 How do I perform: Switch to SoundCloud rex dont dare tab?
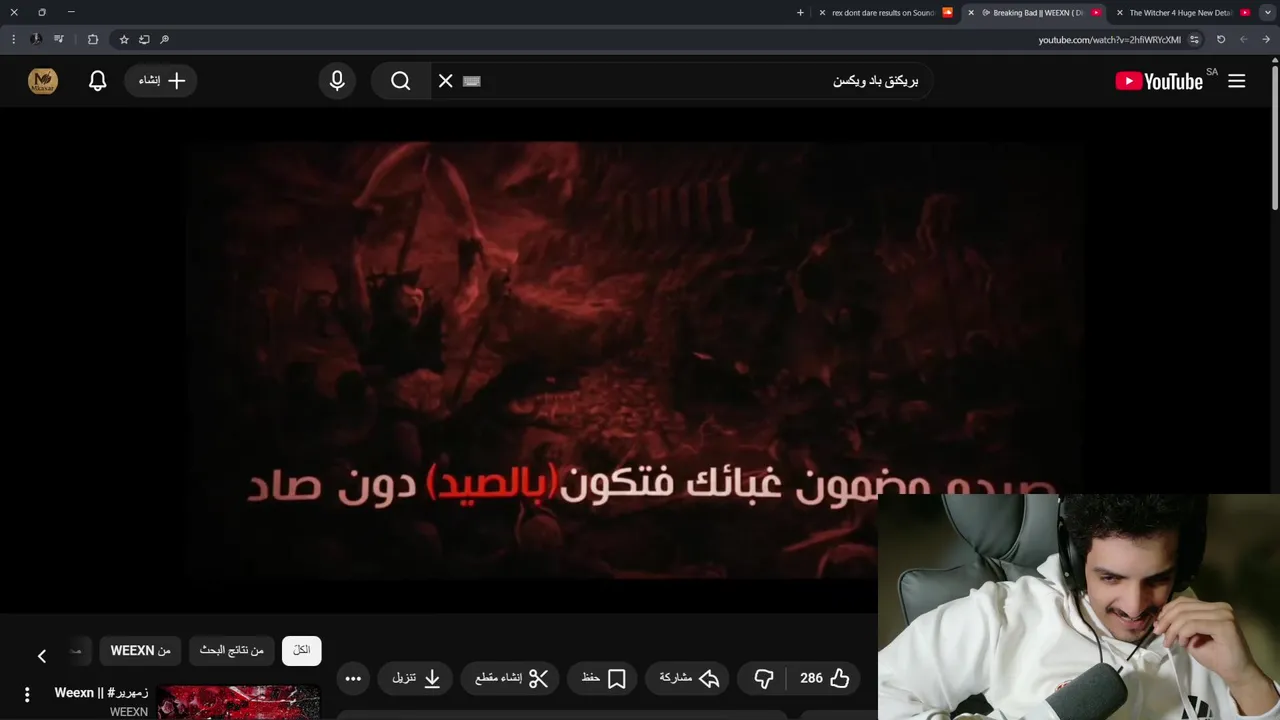pyautogui.click(x=883, y=13)
